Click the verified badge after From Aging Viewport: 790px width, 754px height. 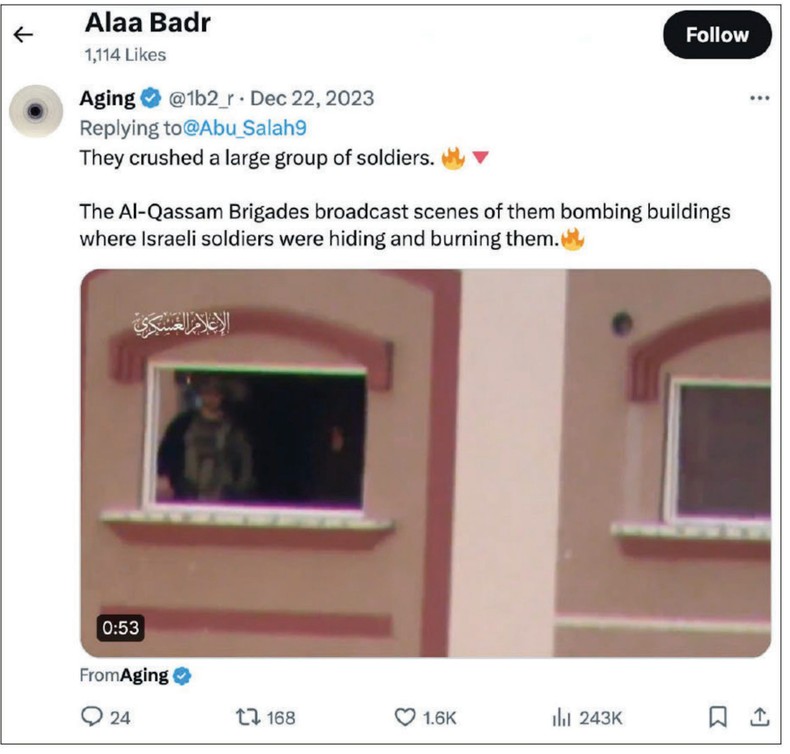tap(182, 675)
